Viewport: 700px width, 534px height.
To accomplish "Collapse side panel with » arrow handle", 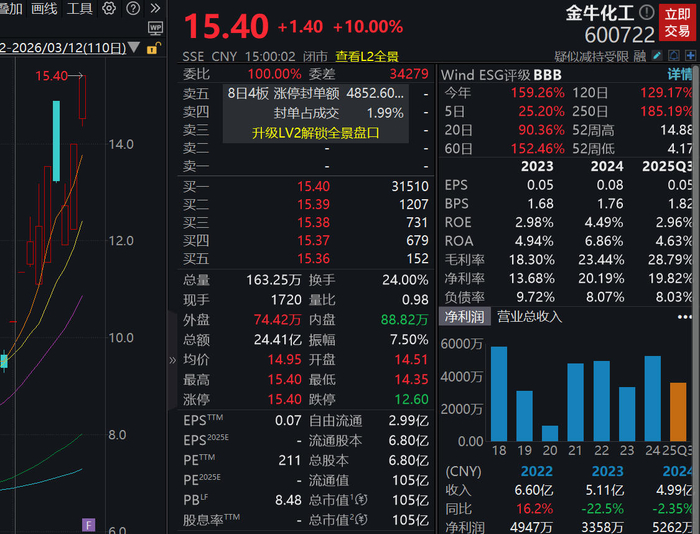I will [x=173, y=360].
